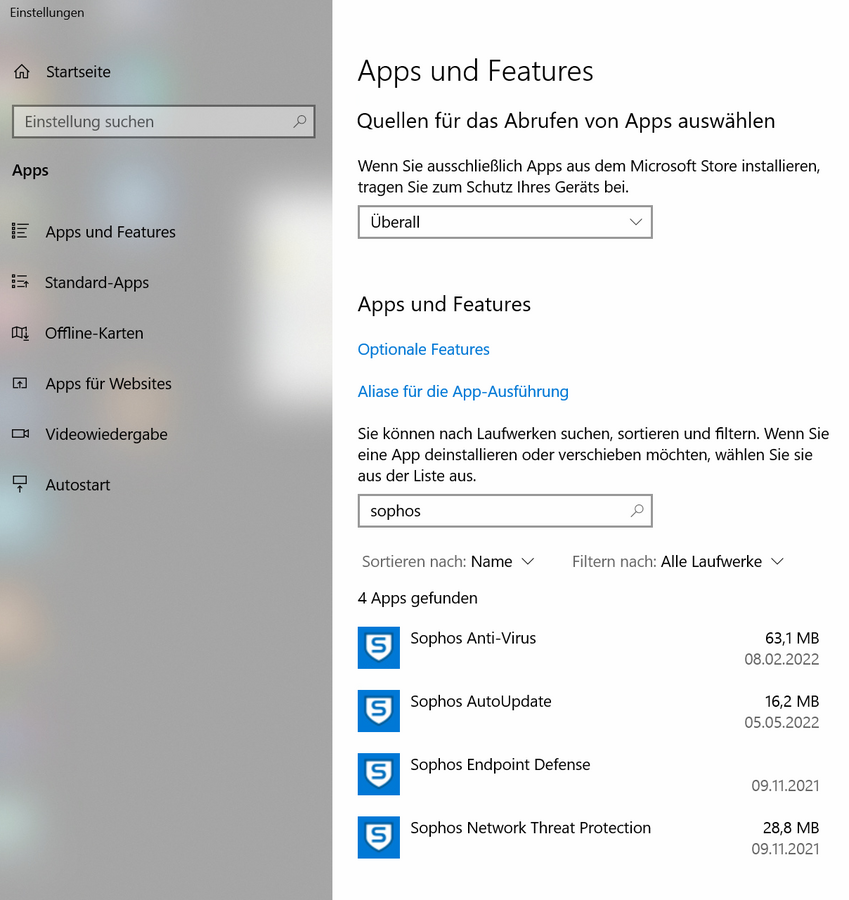849x900 pixels.
Task: Click the 4 Apps gefunden text
Action: coord(417,598)
